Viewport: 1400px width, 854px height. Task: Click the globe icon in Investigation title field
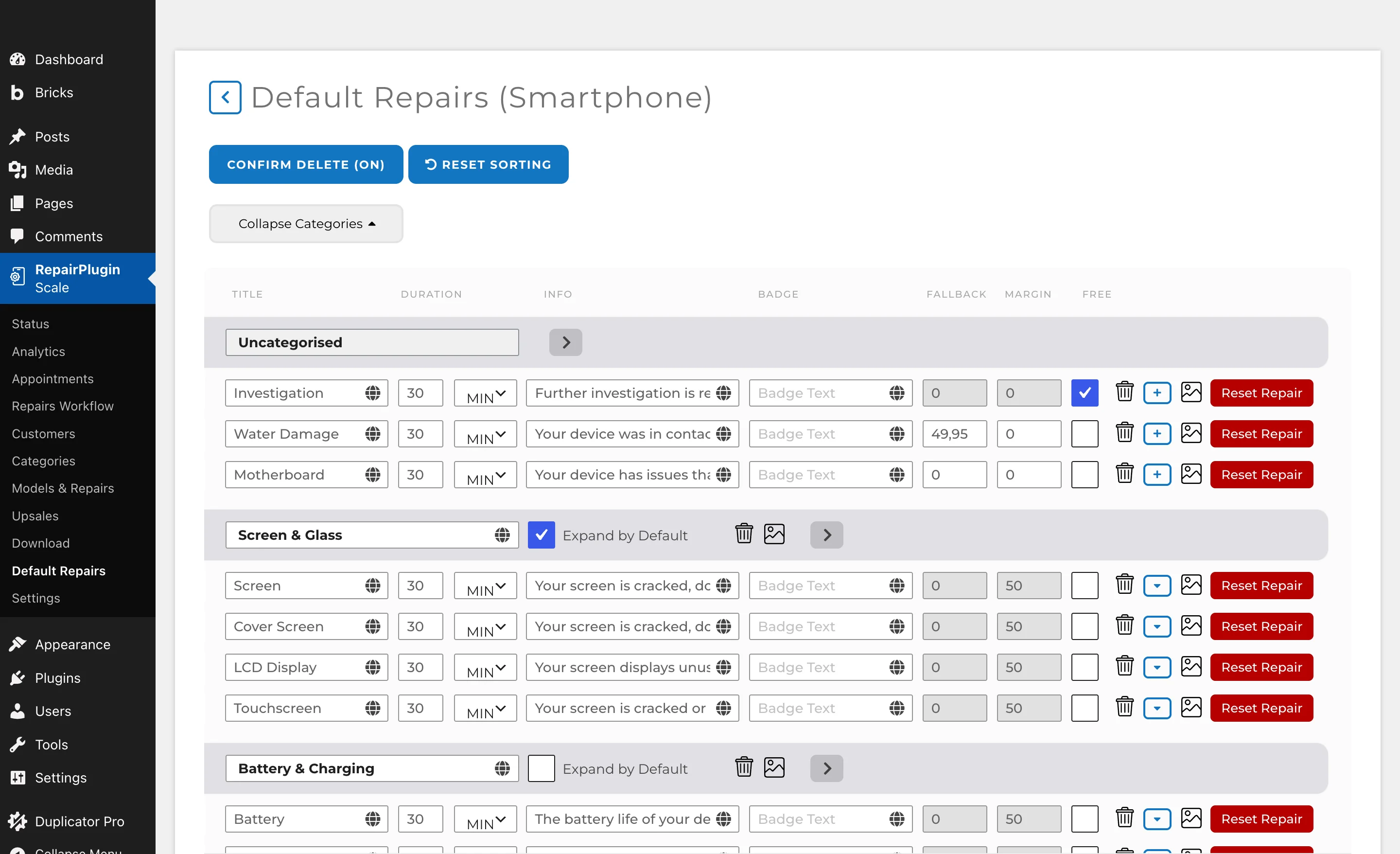(x=373, y=392)
